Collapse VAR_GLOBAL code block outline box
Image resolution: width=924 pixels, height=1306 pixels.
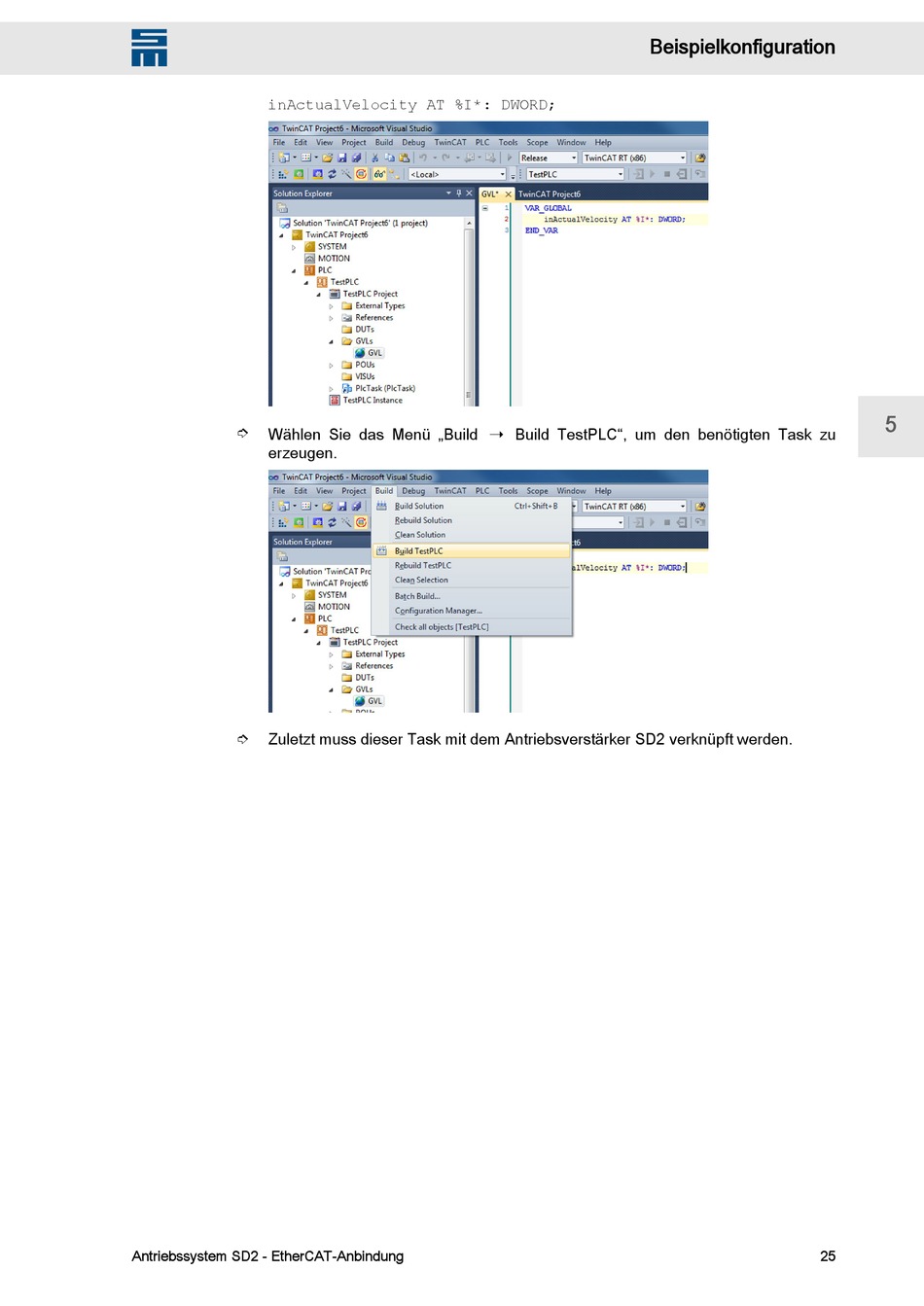coord(485,208)
